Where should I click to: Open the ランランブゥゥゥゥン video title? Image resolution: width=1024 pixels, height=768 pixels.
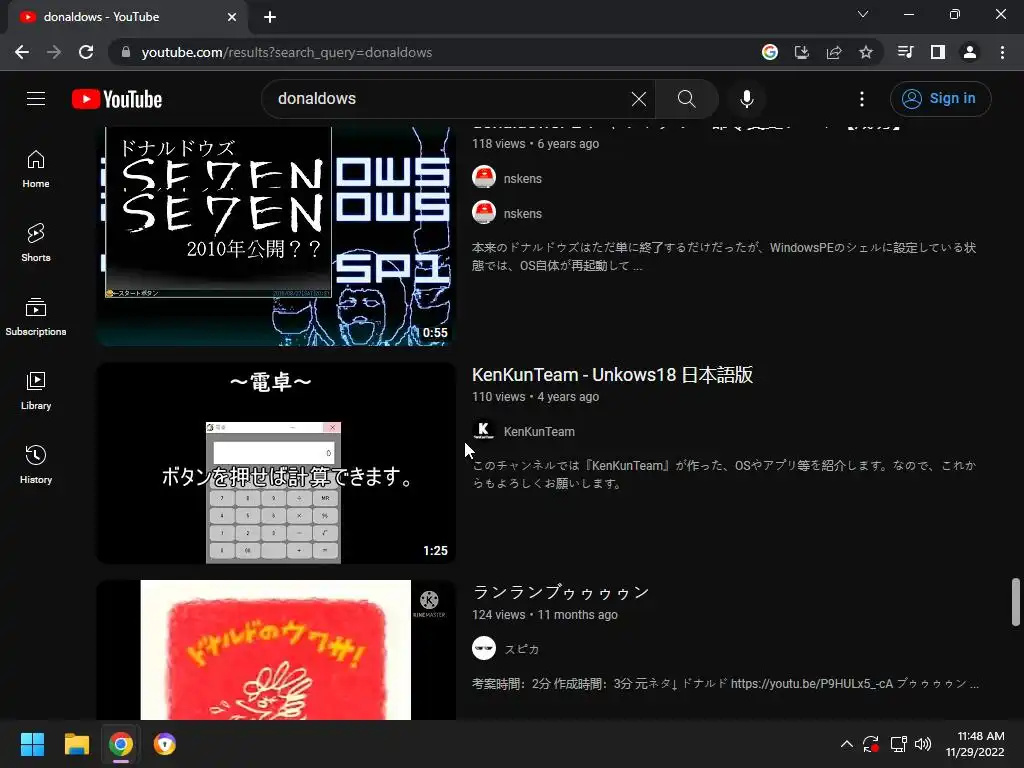(560, 592)
